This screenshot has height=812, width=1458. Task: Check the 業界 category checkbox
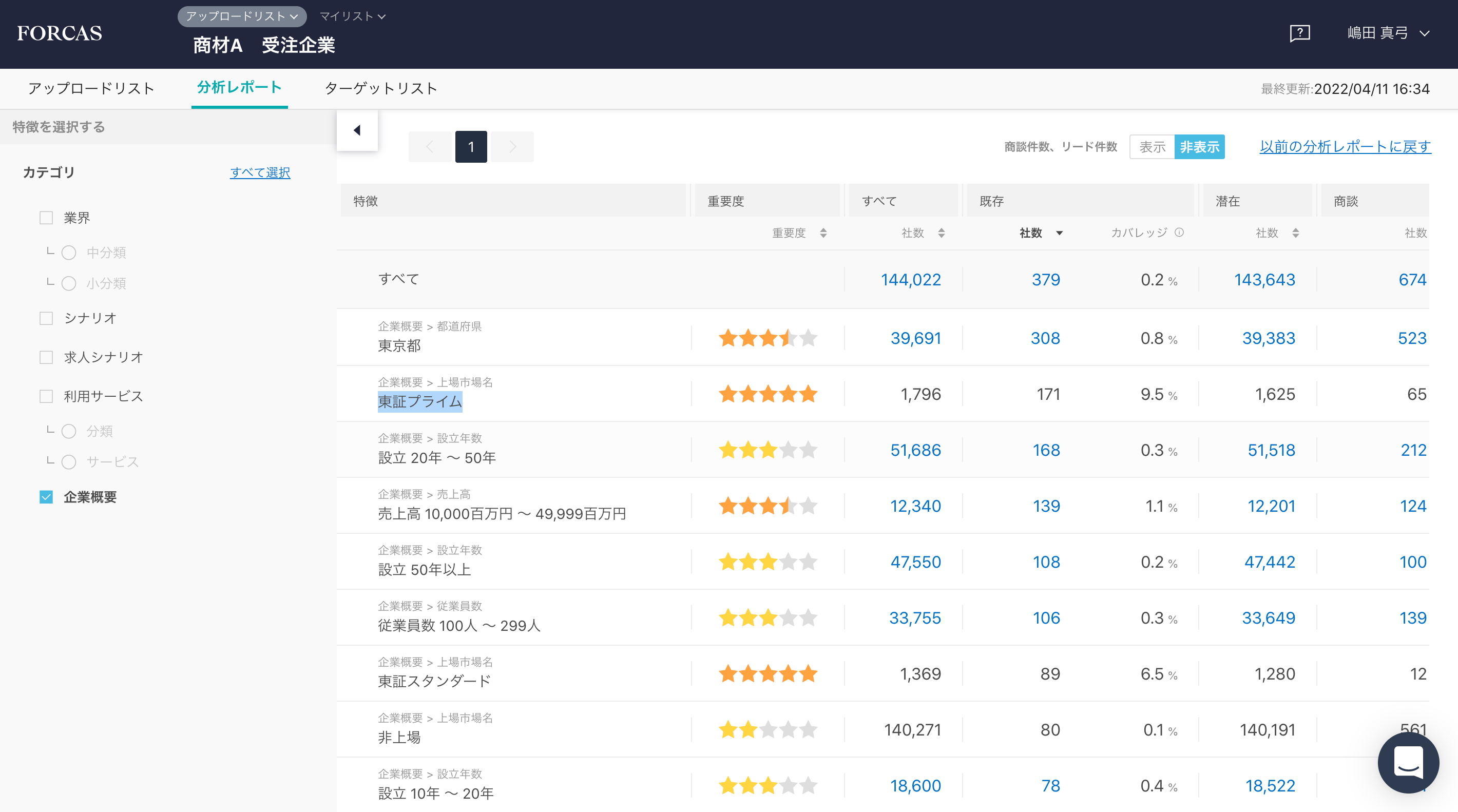(x=46, y=218)
